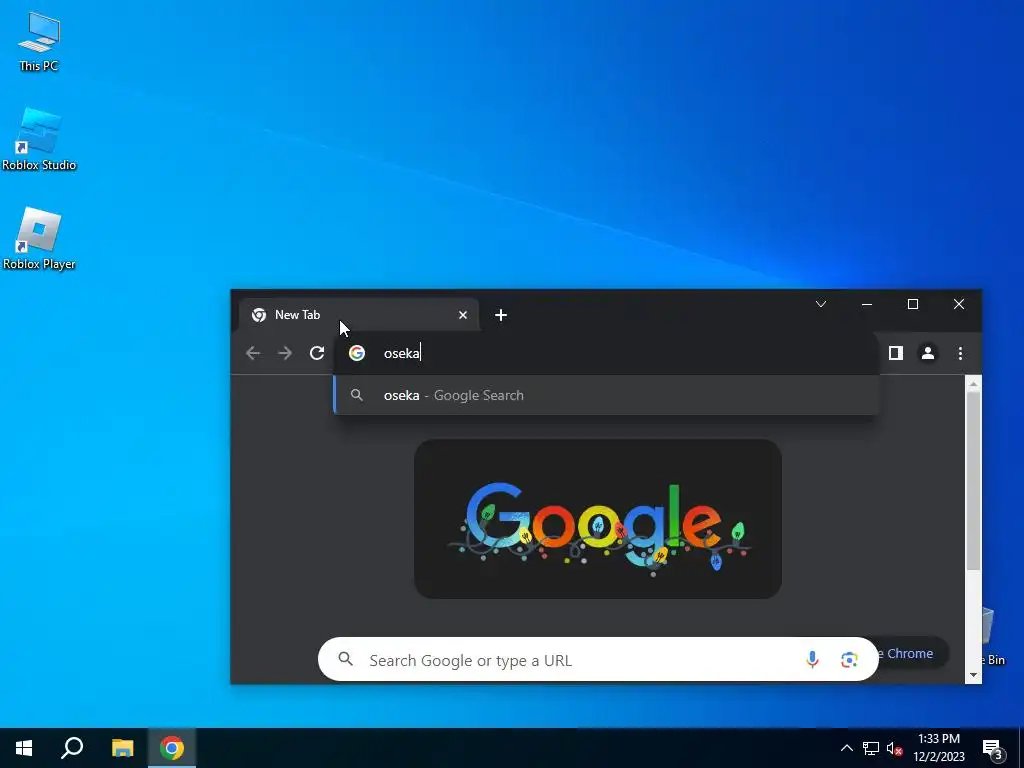
Task: Search by image with Google Lens icon
Action: [x=849, y=660]
